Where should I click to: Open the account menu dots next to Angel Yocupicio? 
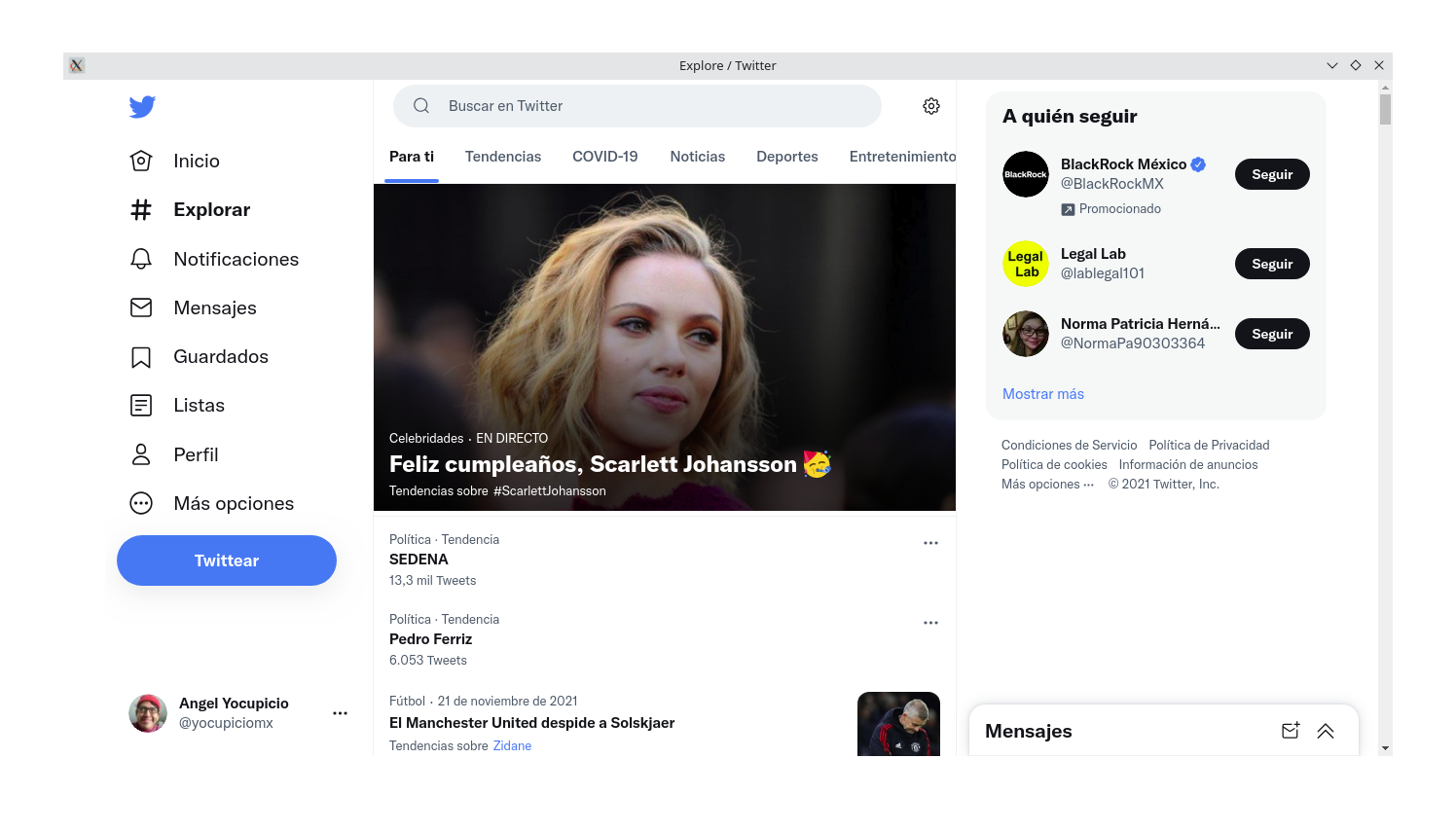point(340,713)
